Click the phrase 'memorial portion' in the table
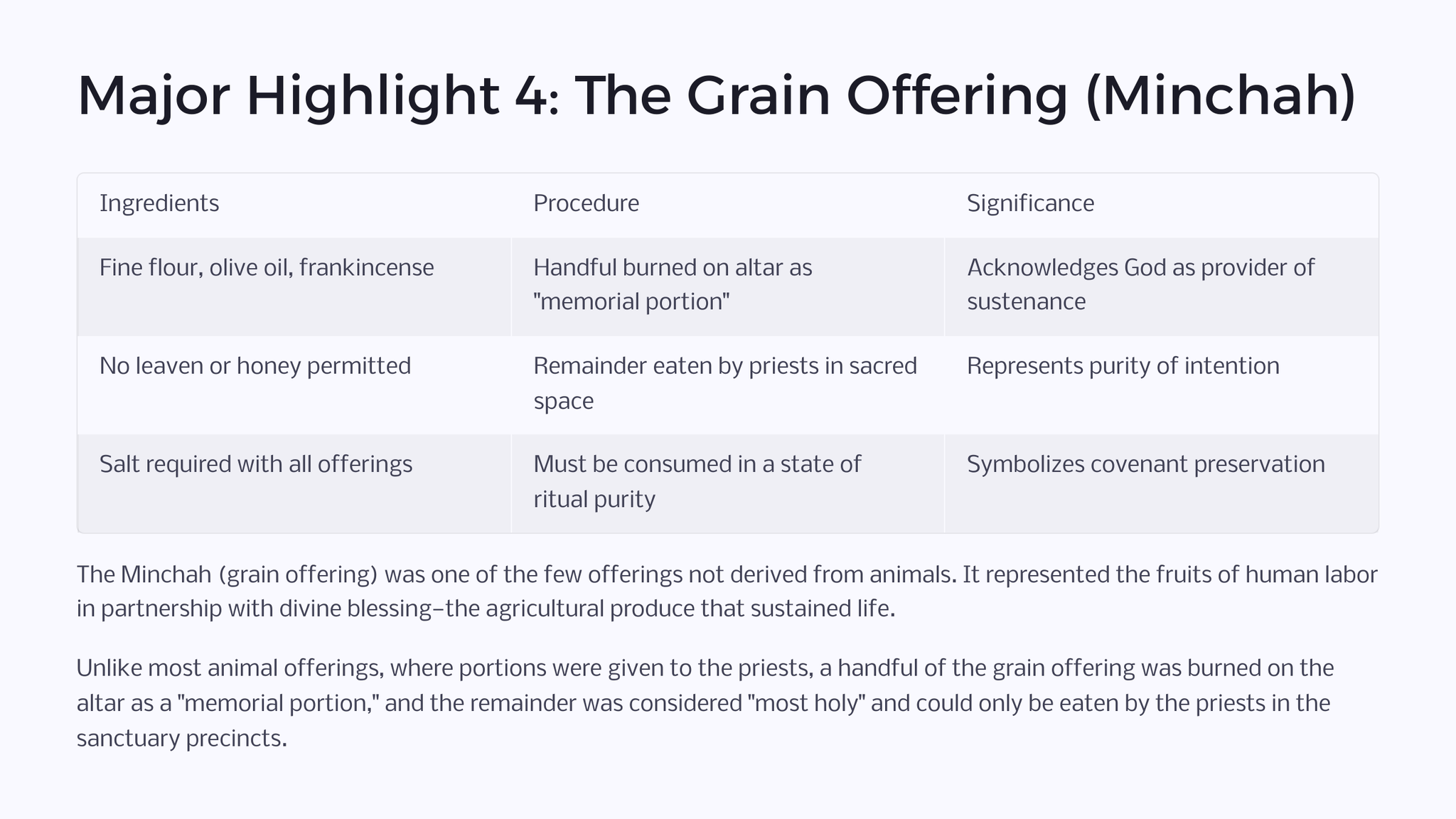This screenshot has width=1456, height=819. [631, 302]
